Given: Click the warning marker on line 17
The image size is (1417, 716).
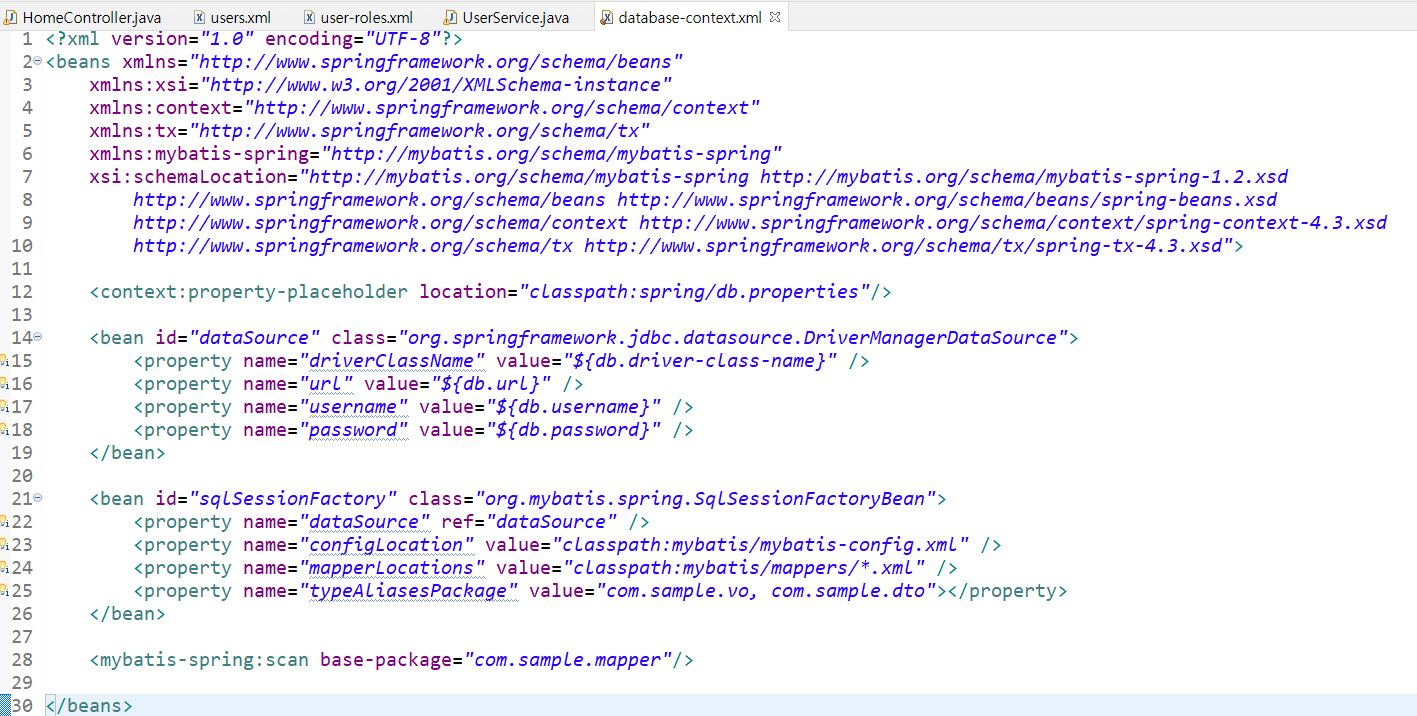Looking at the screenshot, I should click(4, 407).
